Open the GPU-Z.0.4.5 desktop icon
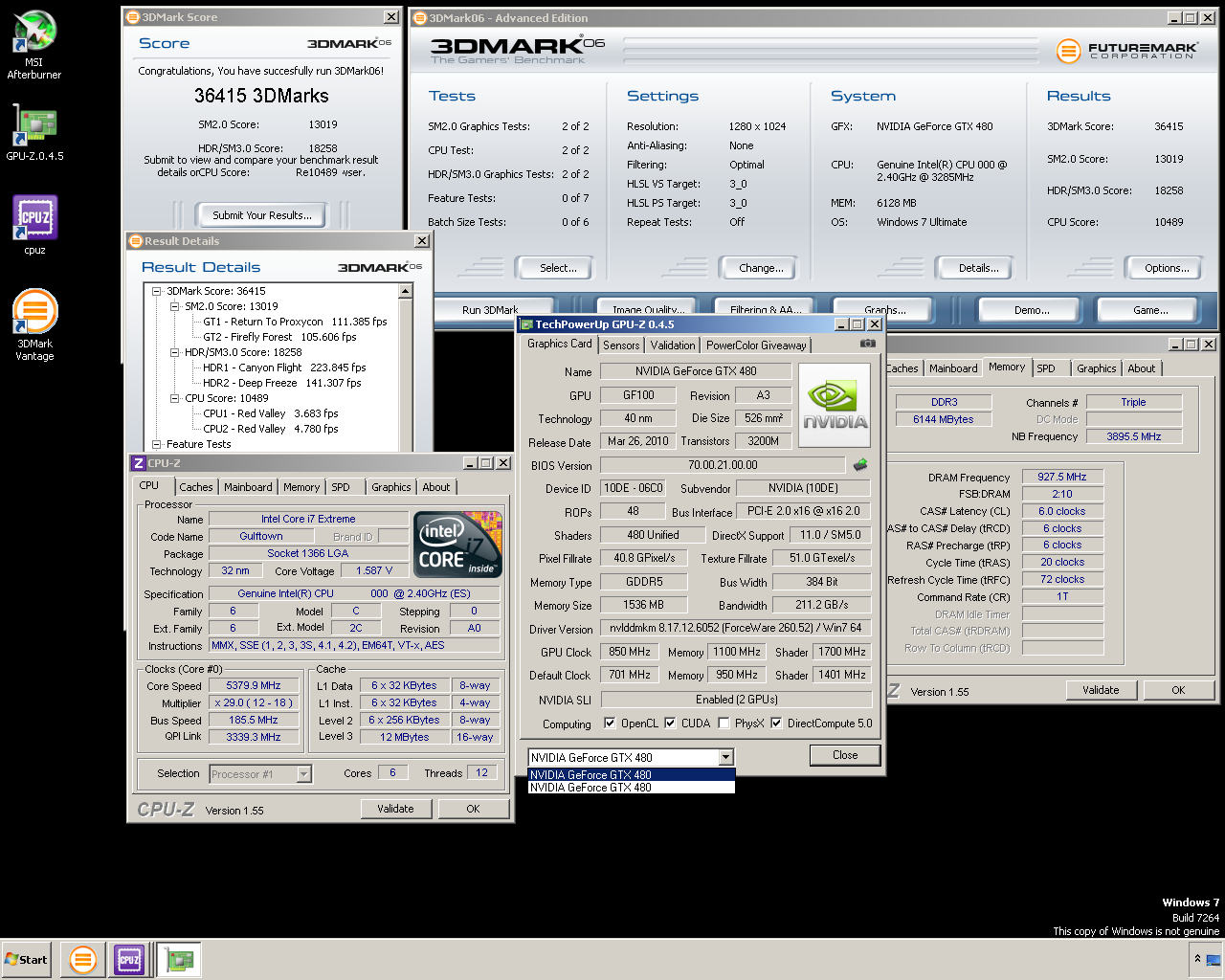This screenshot has width=1225, height=980. [x=34, y=130]
